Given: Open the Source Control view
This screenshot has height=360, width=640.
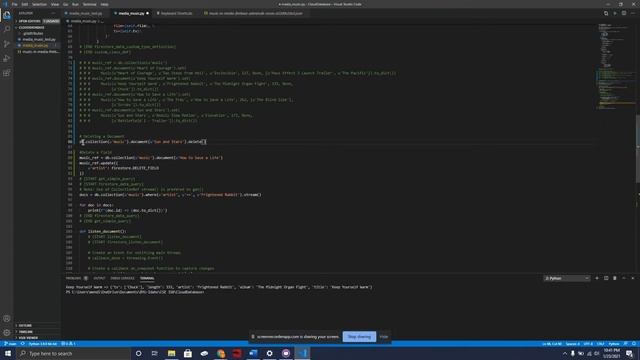Looking at the screenshot, I should point(7,44).
